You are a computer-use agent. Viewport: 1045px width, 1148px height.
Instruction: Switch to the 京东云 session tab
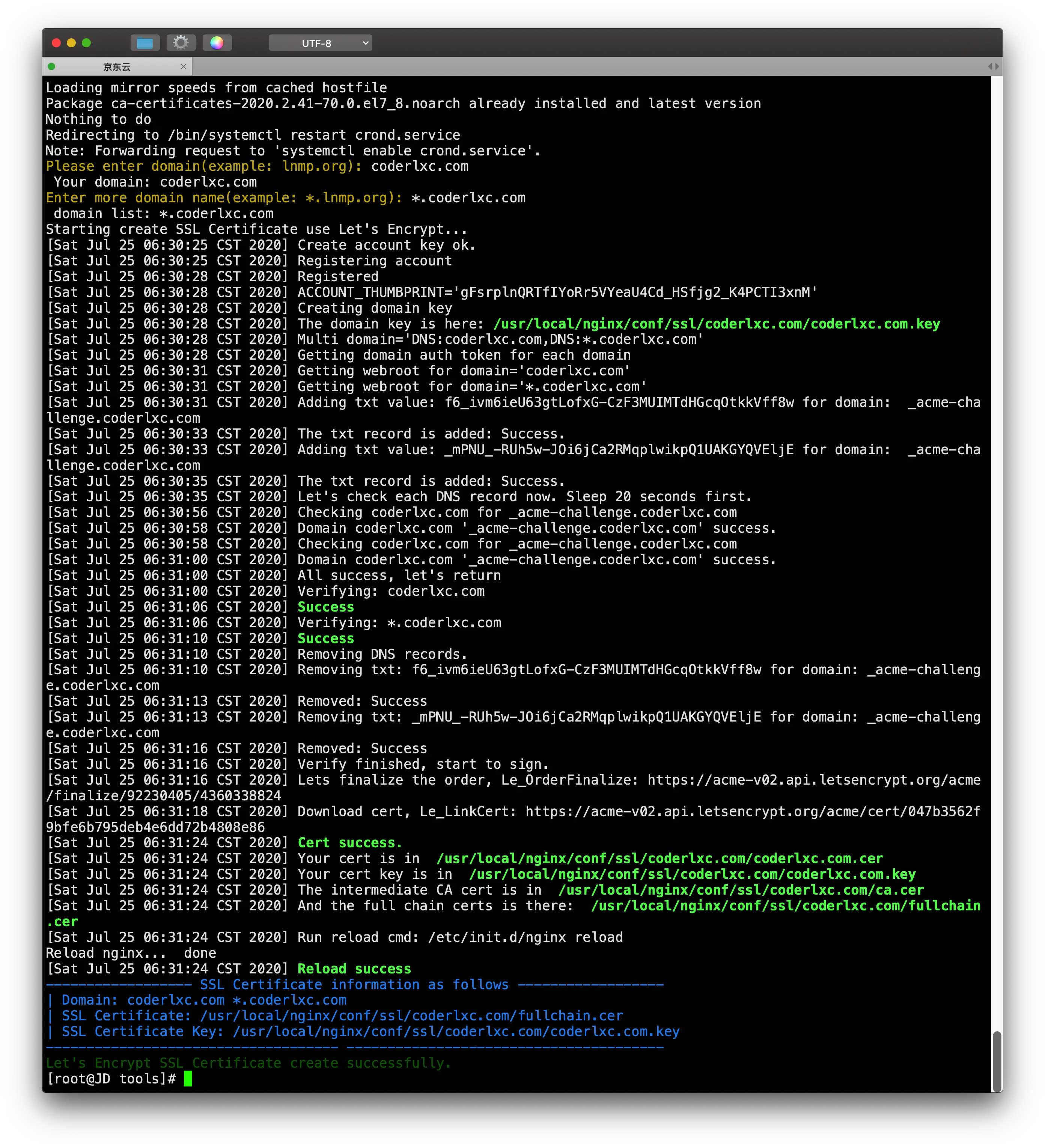point(117,66)
